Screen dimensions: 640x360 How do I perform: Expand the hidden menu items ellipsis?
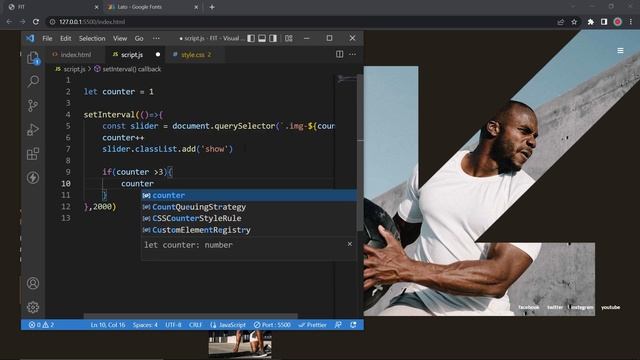coord(156,38)
